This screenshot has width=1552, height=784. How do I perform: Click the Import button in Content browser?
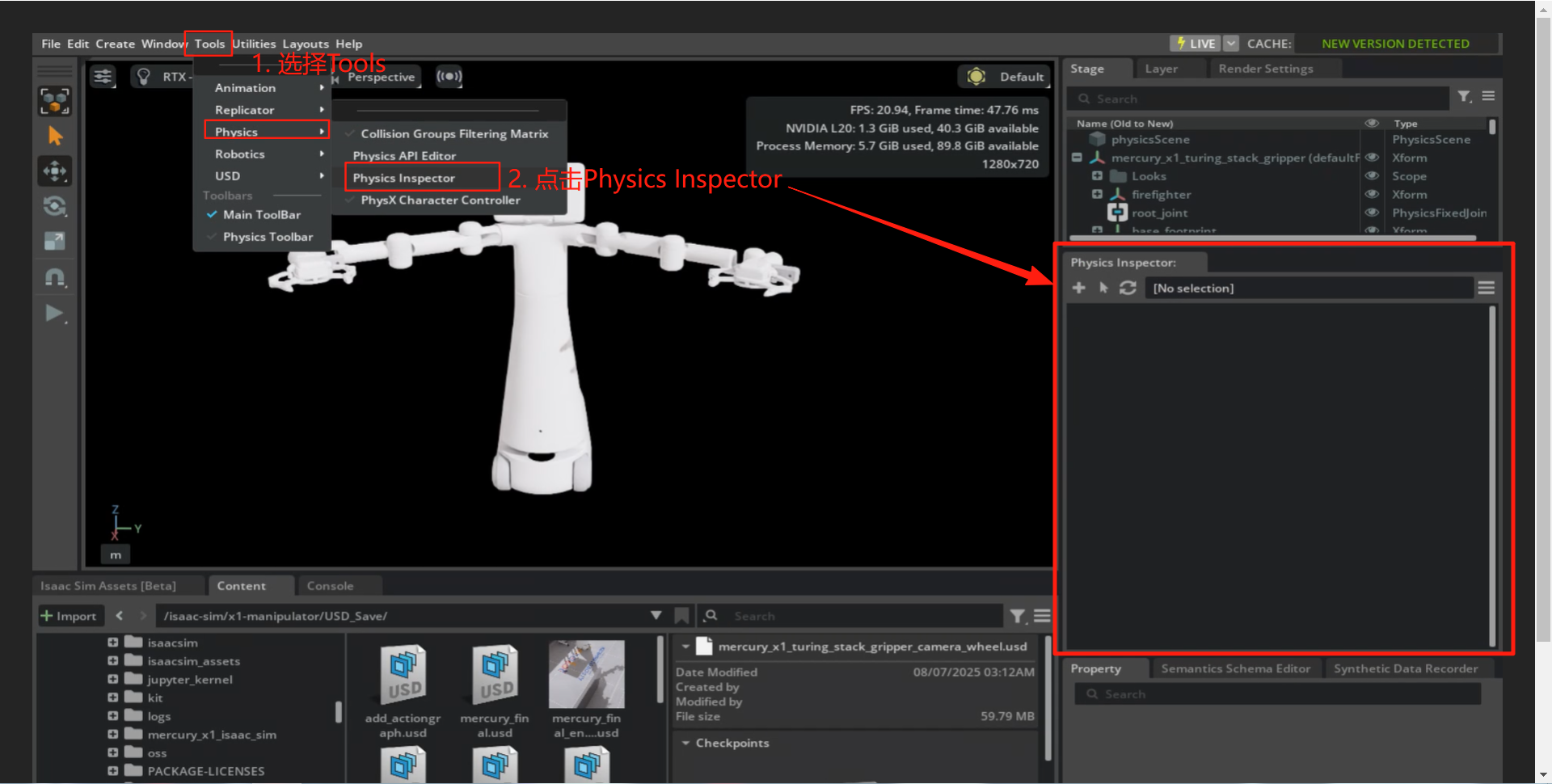(69, 616)
